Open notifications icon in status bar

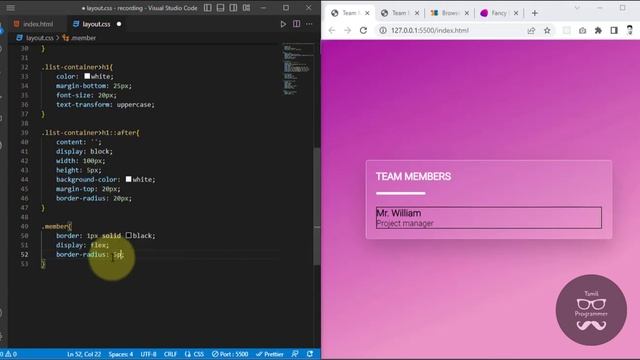(310, 354)
